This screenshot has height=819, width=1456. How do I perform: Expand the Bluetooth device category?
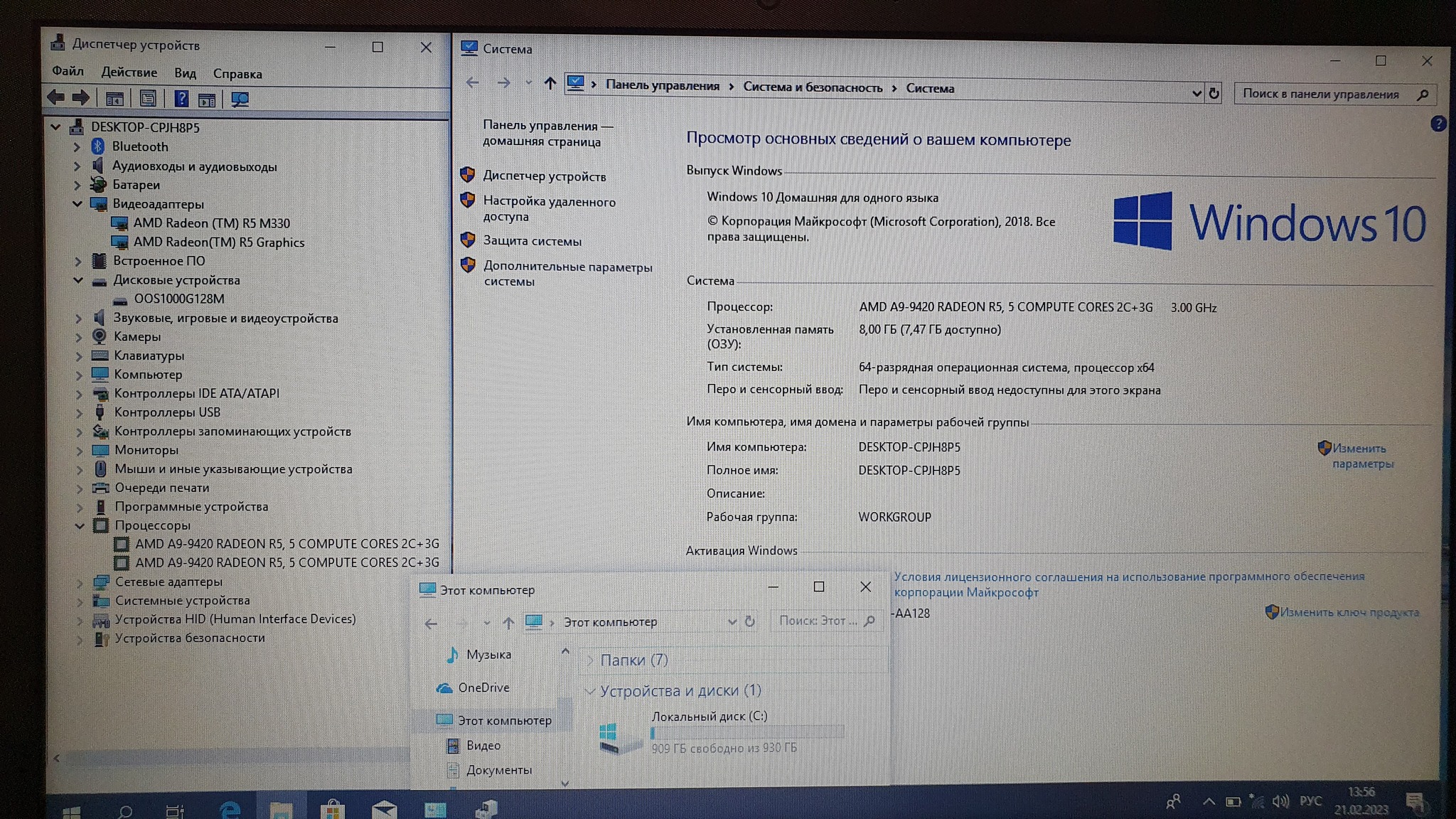(77, 147)
